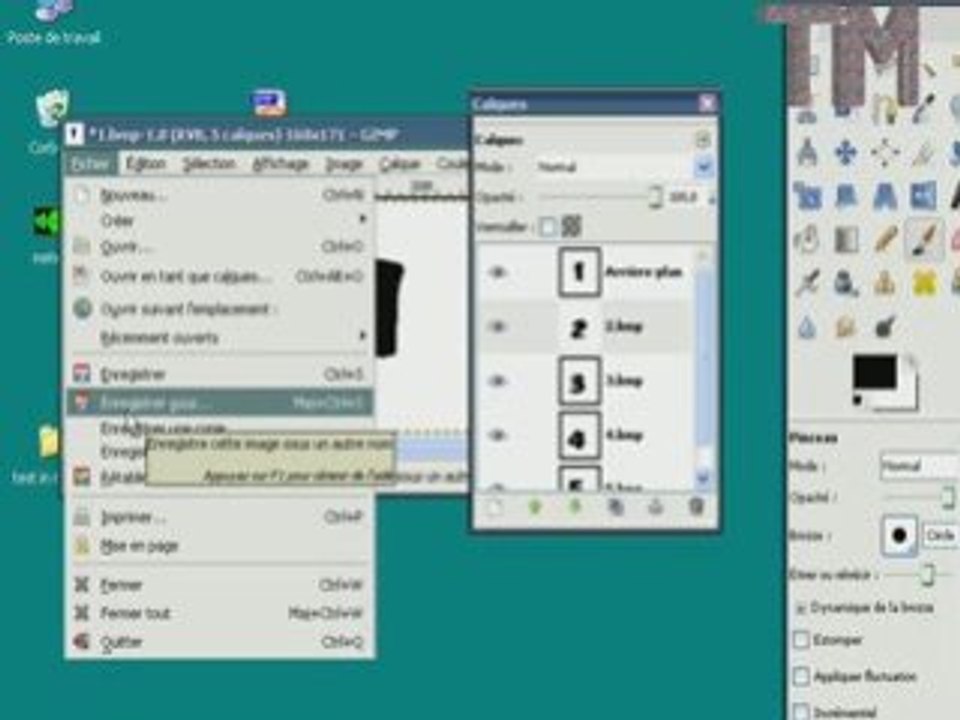
Task: Lower the selected layer
Action: [575, 507]
